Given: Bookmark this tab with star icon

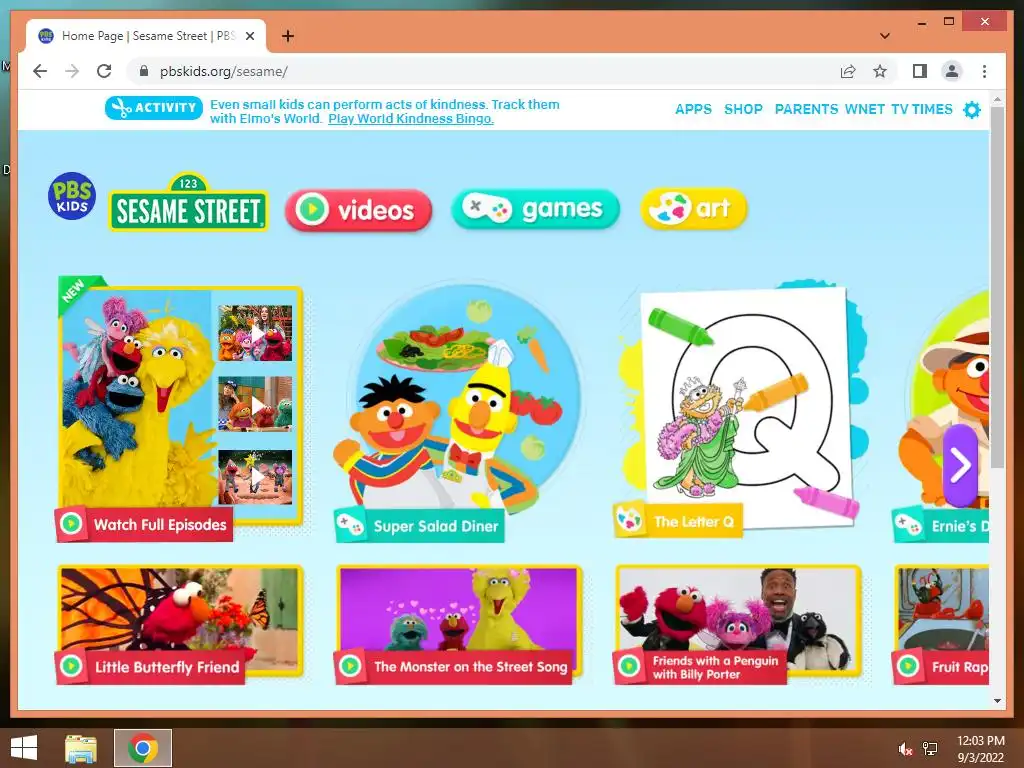Looking at the screenshot, I should tap(880, 71).
